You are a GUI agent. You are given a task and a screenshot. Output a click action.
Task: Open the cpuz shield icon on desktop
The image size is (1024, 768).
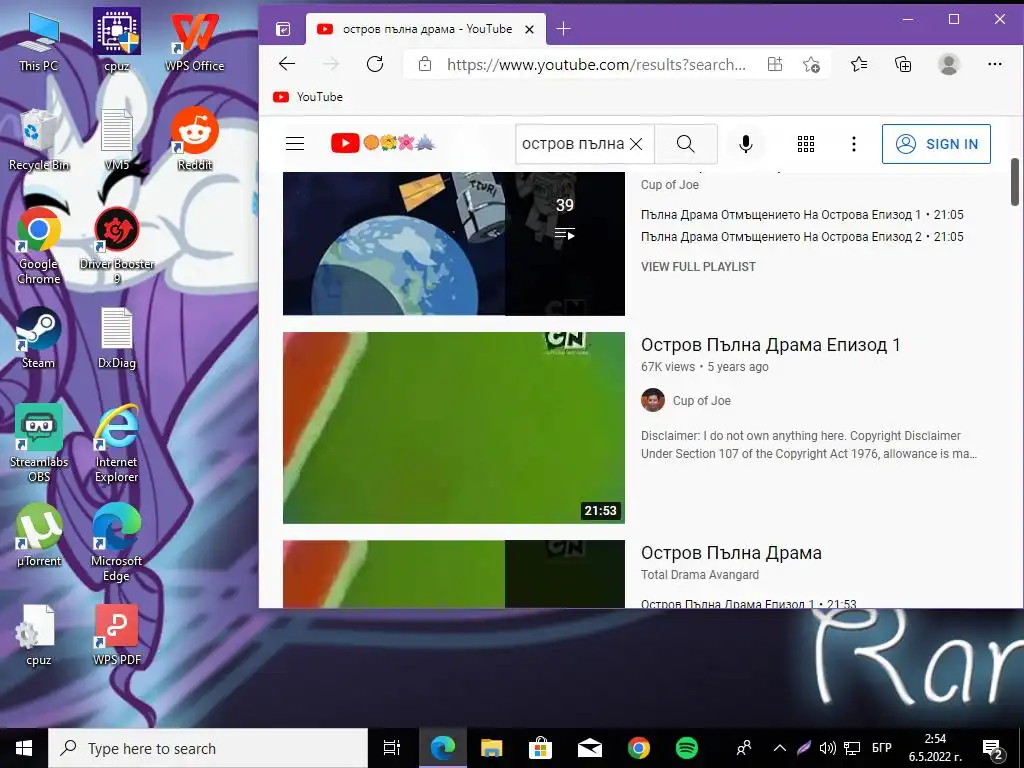[117, 40]
